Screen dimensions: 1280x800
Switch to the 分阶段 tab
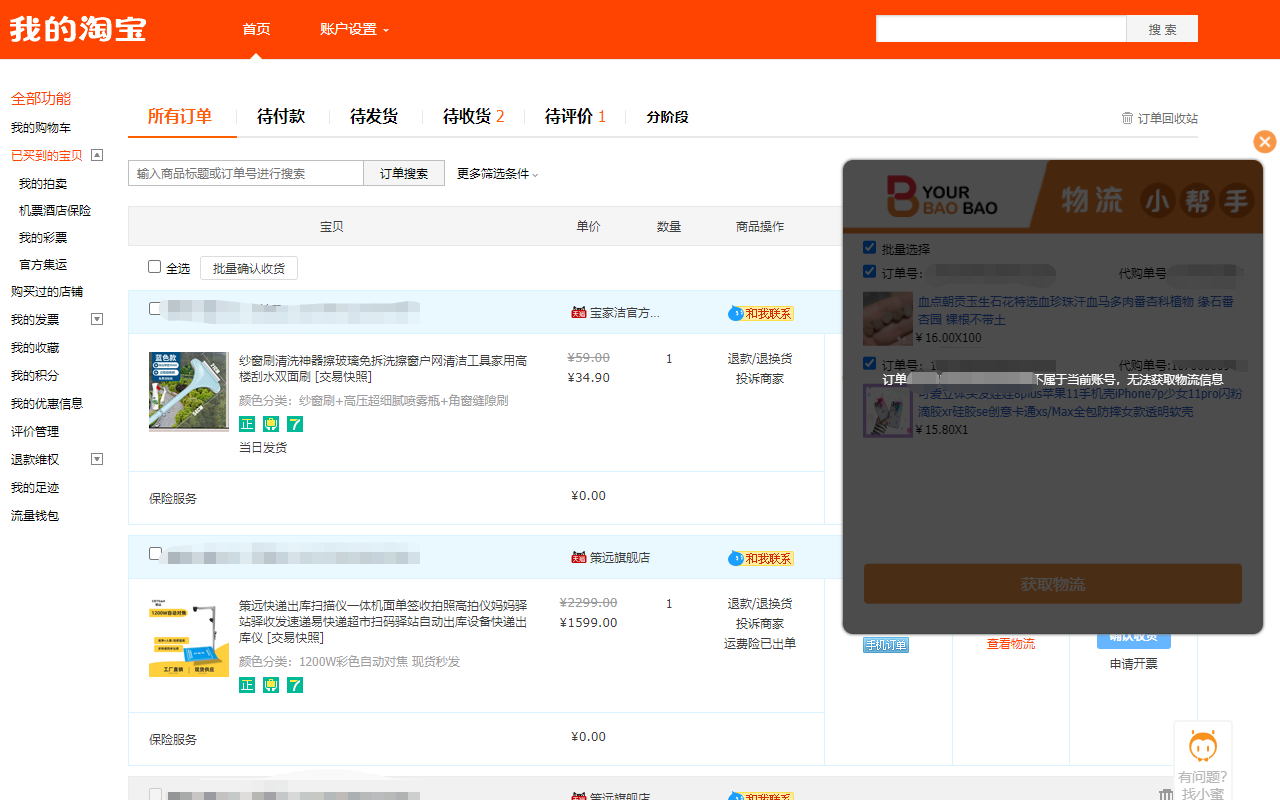point(667,117)
